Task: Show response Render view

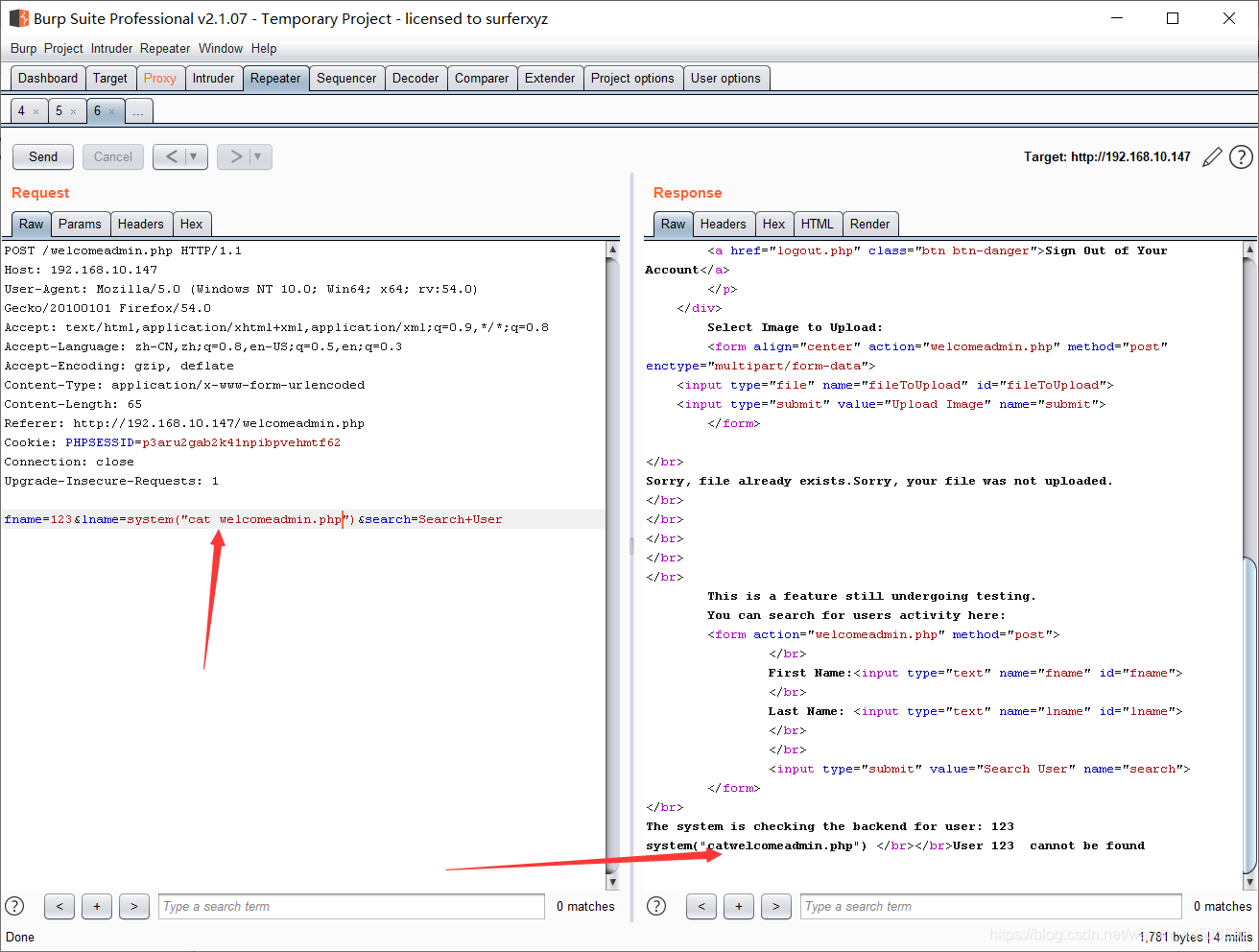Action: [x=870, y=224]
